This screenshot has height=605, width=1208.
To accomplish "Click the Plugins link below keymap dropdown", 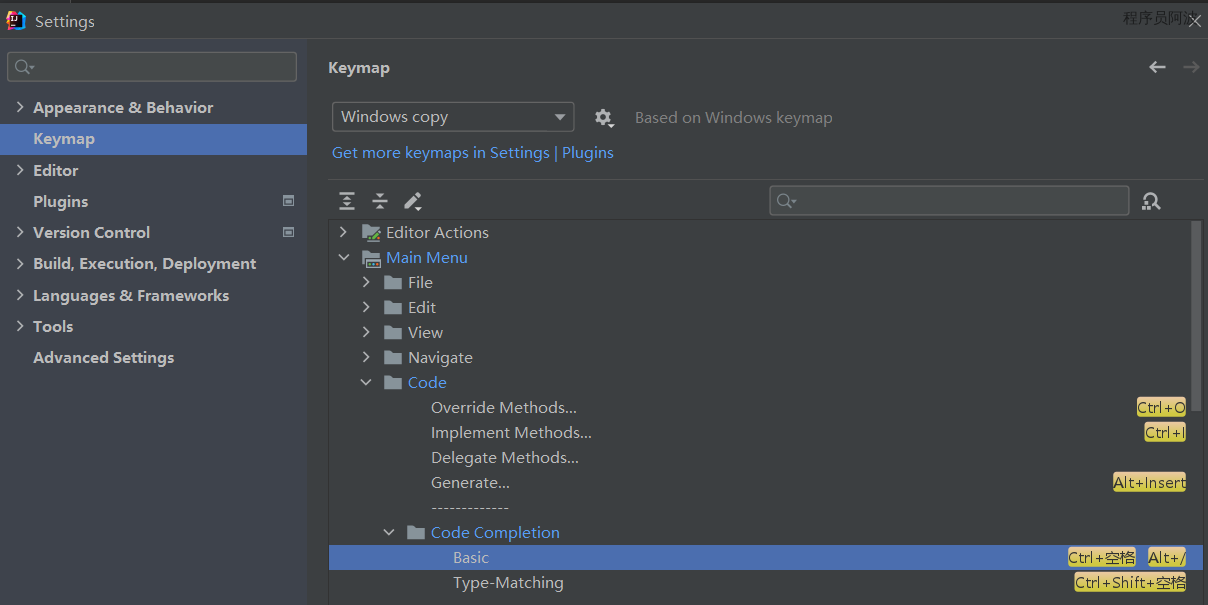I will click(x=588, y=153).
